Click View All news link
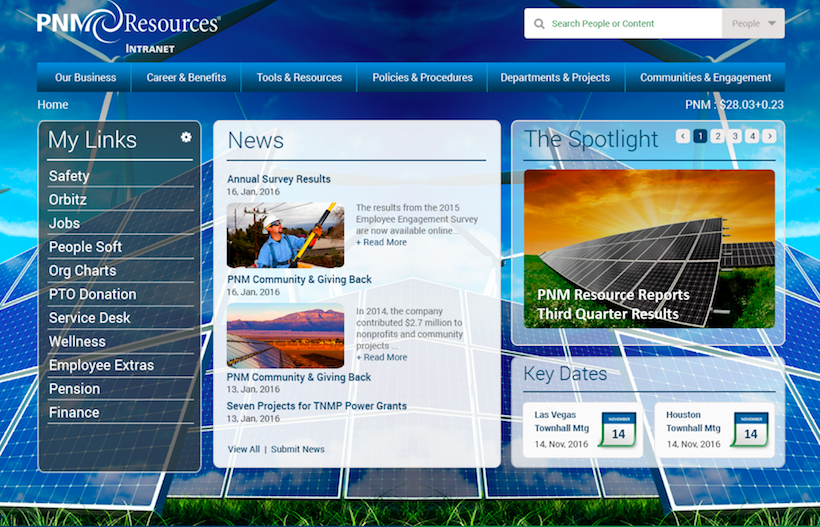Viewport: 820px width, 527px height. pyautogui.click(x=244, y=449)
